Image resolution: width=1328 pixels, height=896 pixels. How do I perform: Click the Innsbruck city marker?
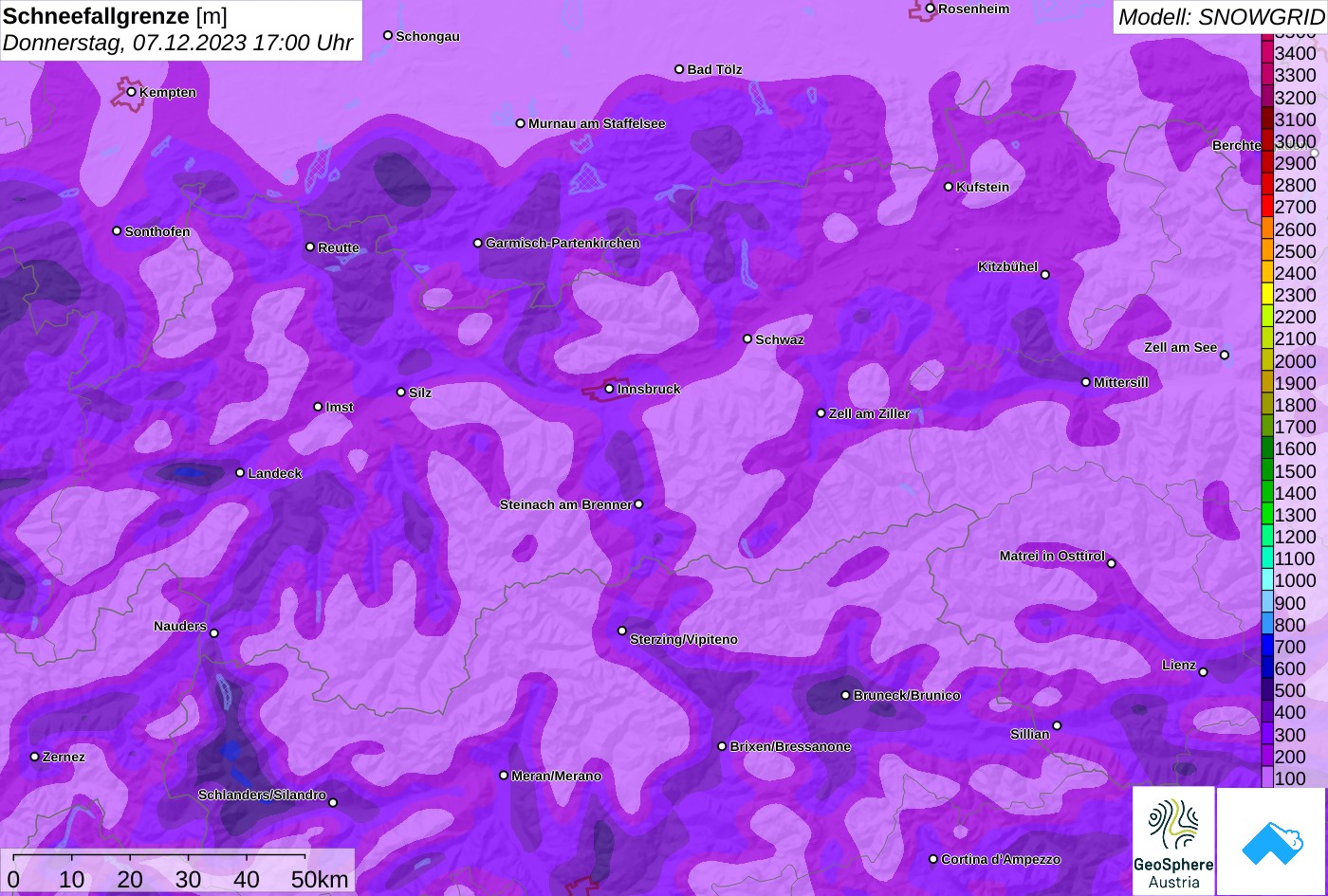[x=610, y=389]
